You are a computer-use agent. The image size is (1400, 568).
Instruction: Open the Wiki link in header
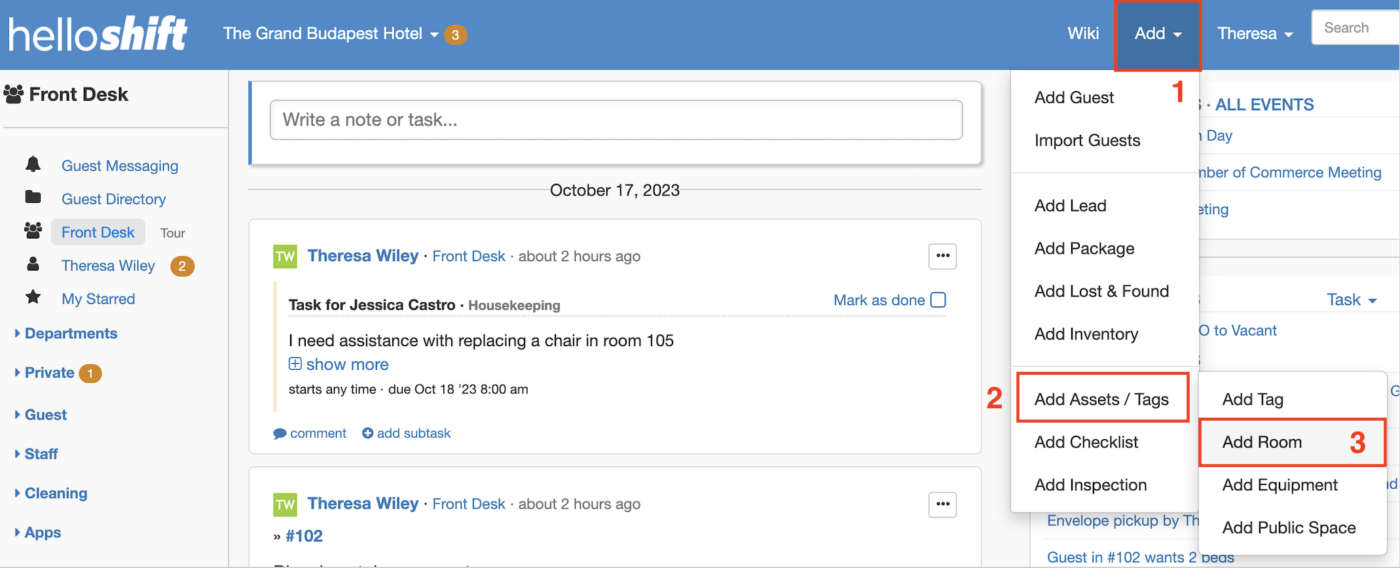coord(1083,34)
